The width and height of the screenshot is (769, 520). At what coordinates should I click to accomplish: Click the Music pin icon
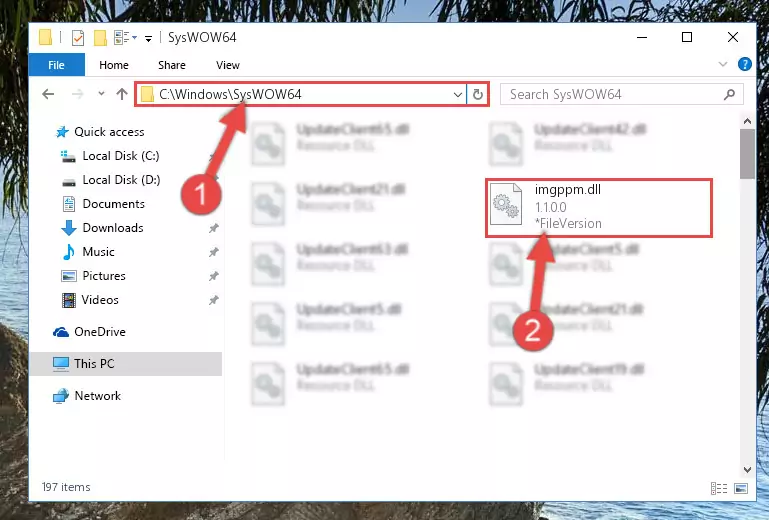pyautogui.click(x=213, y=252)
